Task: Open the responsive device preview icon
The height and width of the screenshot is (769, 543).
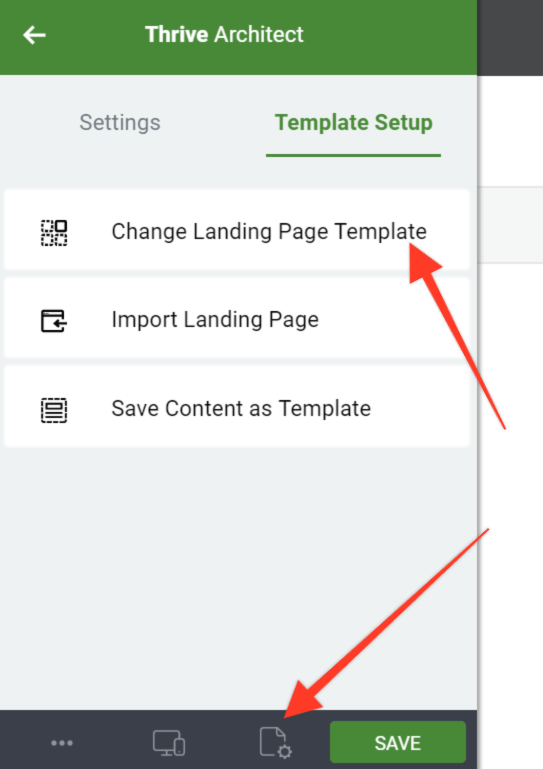Action: (169, 743)
